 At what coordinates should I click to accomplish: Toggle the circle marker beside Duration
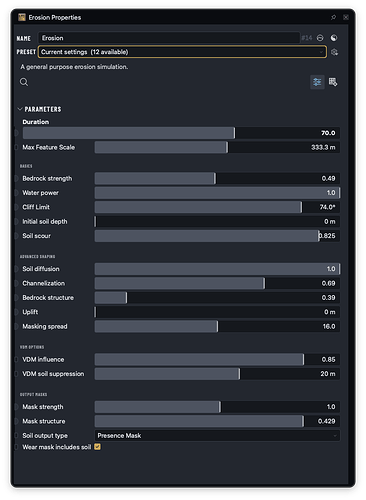(16, 133)
